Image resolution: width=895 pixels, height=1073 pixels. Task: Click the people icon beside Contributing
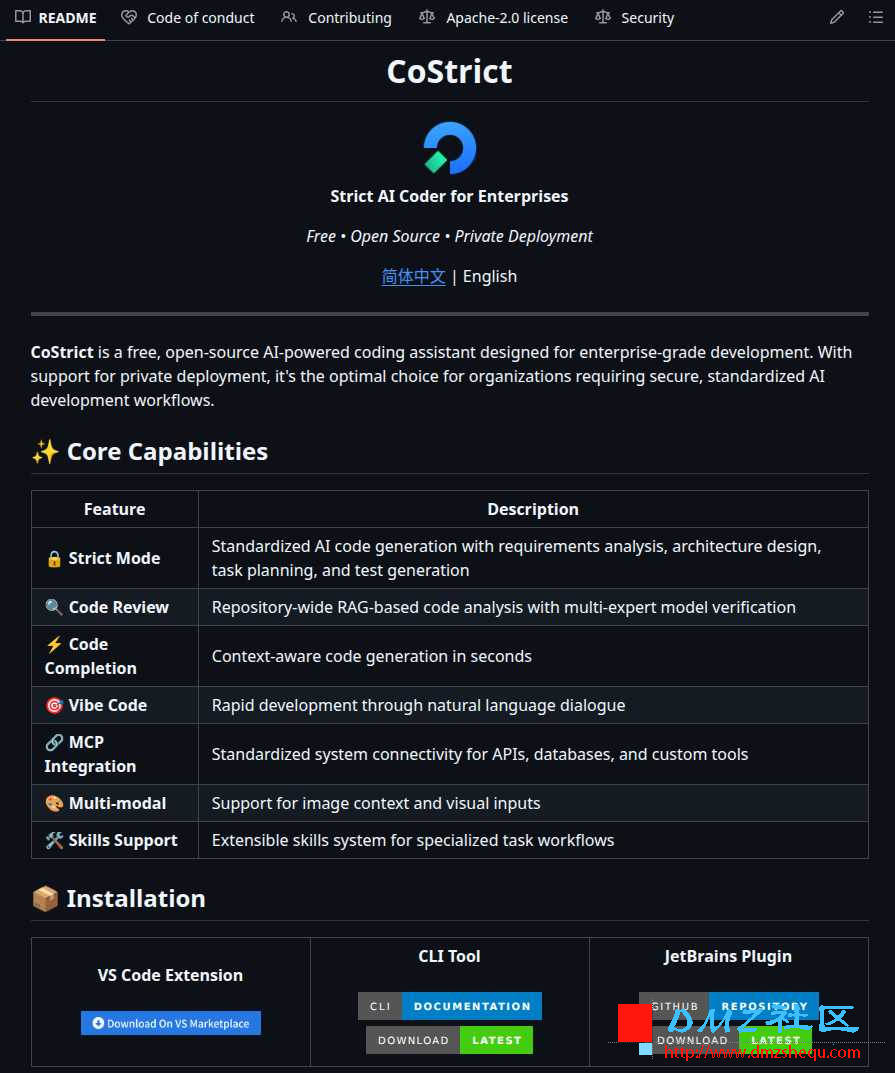(289, 18)
